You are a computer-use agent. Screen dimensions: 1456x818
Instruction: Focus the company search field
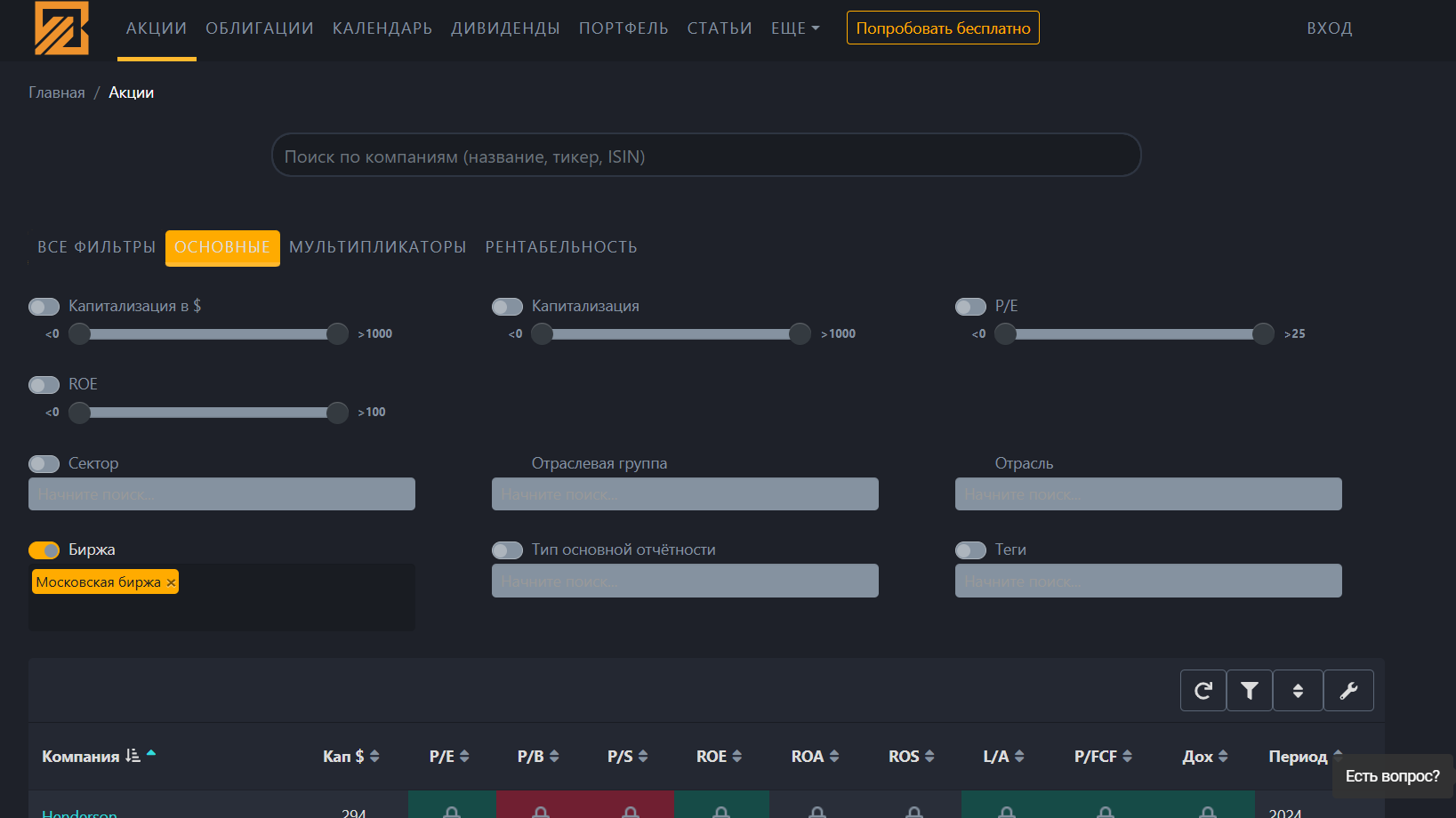(706, 156)
